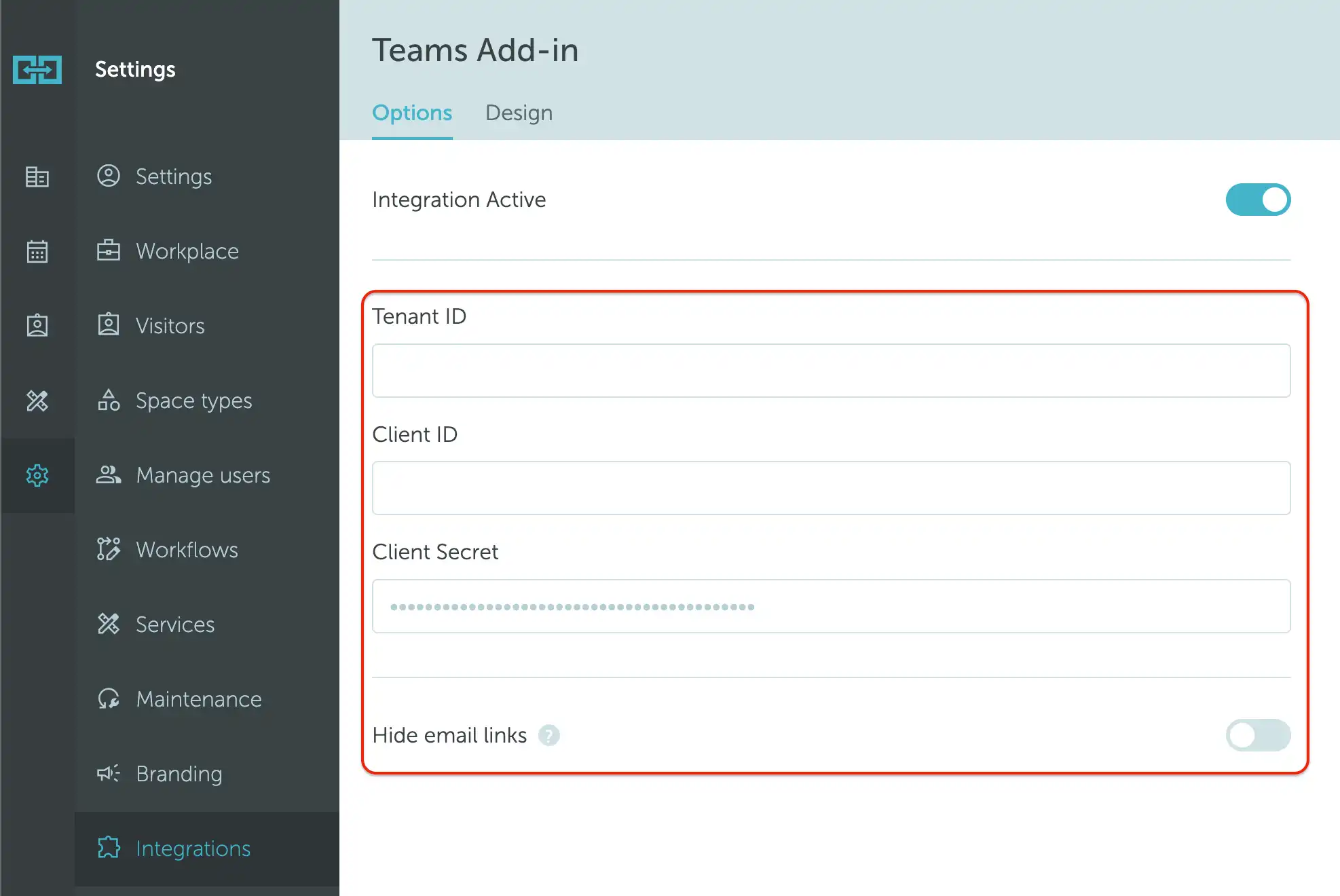Click the Workplace briefcase icon
Image resolution: width=1340 pixels, height=896 pixels.
109,250
